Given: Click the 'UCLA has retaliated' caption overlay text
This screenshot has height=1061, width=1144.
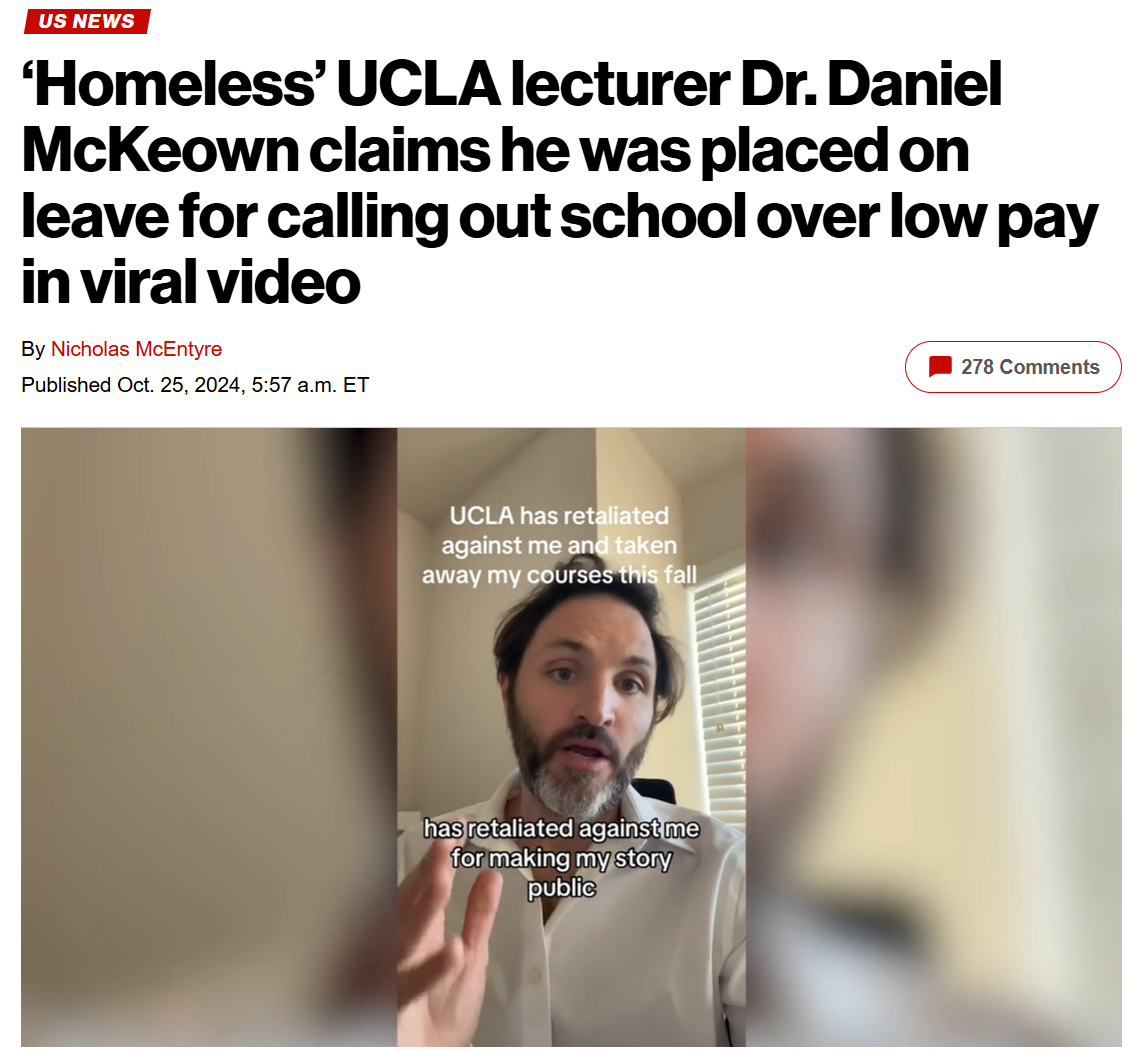Looking at the screenshot, I should click(560, 545).
